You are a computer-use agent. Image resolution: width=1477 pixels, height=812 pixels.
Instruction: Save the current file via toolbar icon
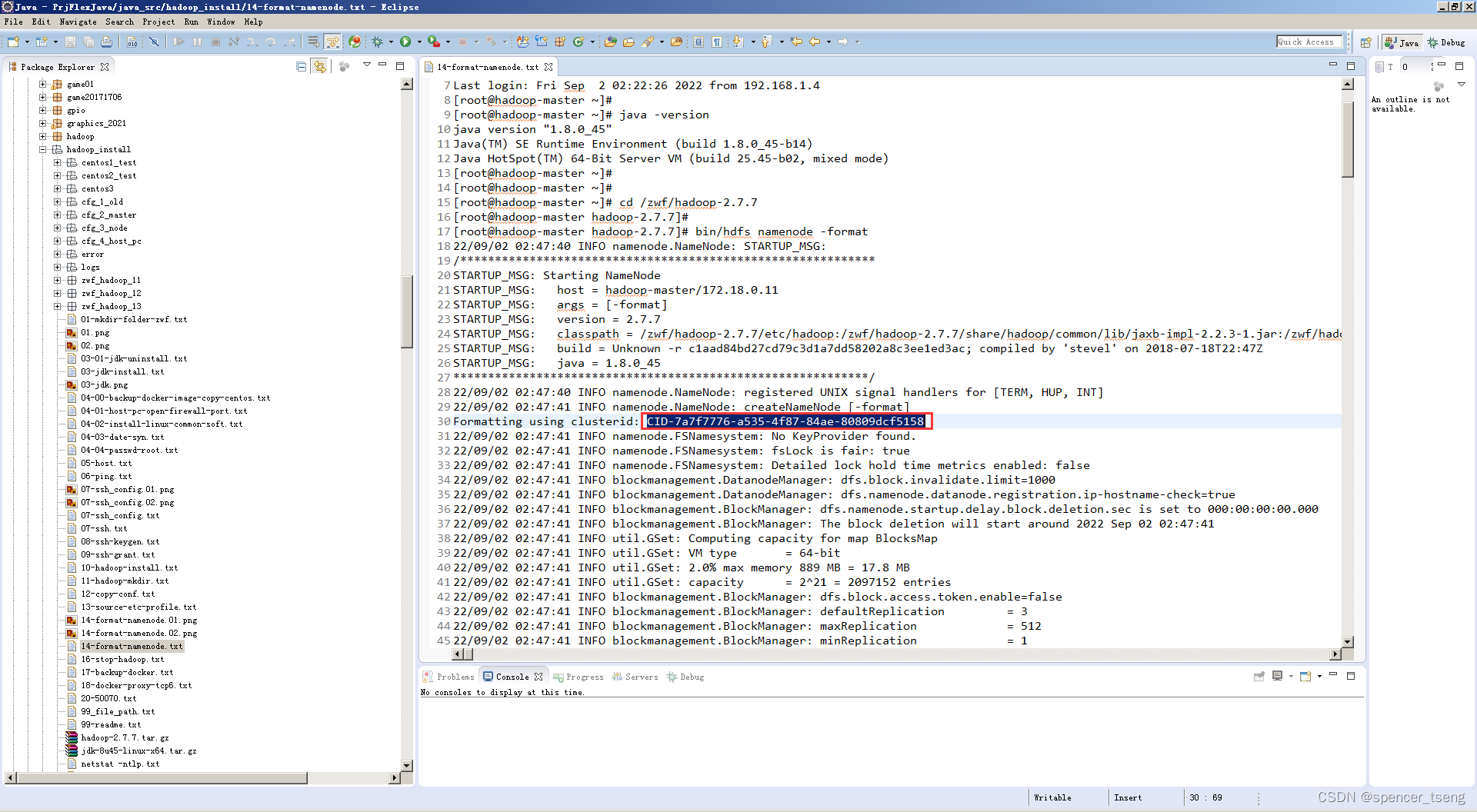pos(72,42)
